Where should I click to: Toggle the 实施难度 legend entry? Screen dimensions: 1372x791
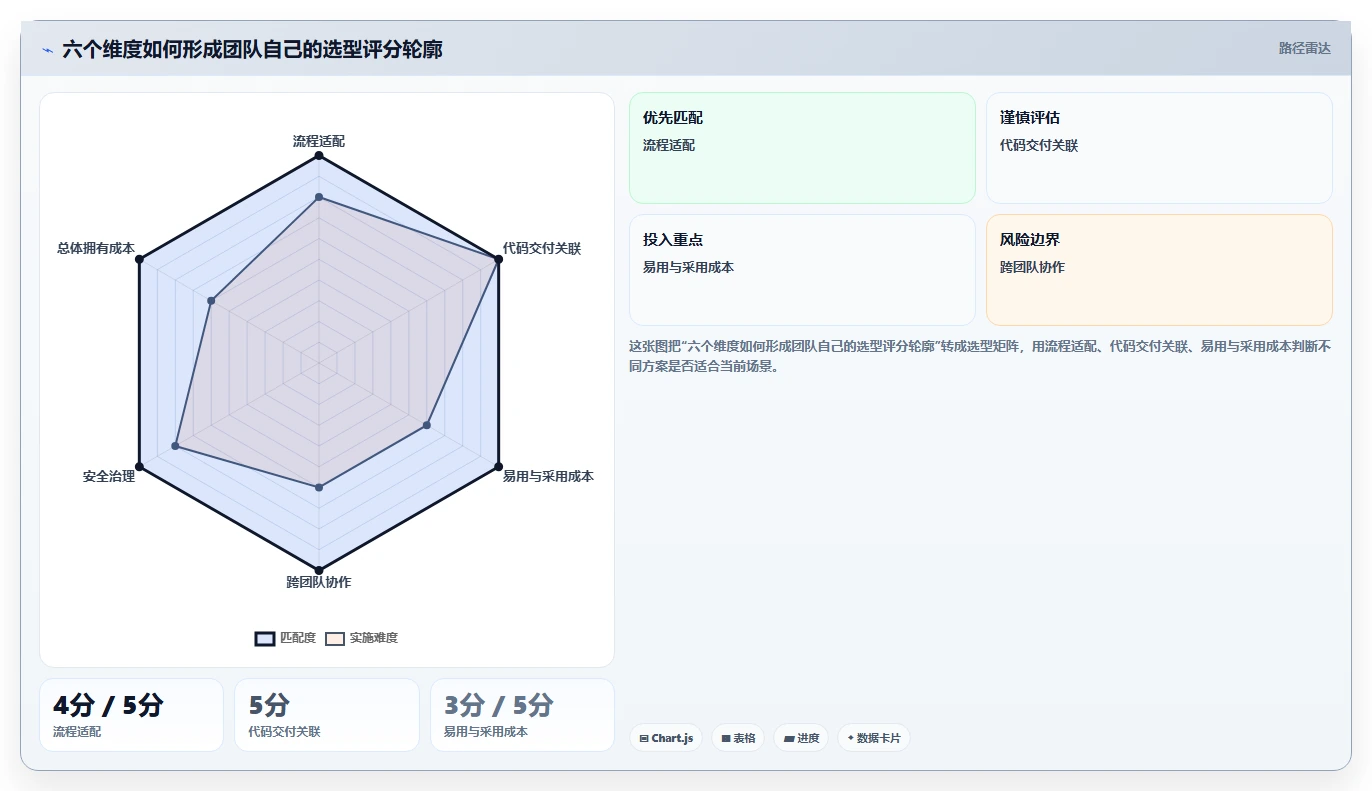(361, 638)
